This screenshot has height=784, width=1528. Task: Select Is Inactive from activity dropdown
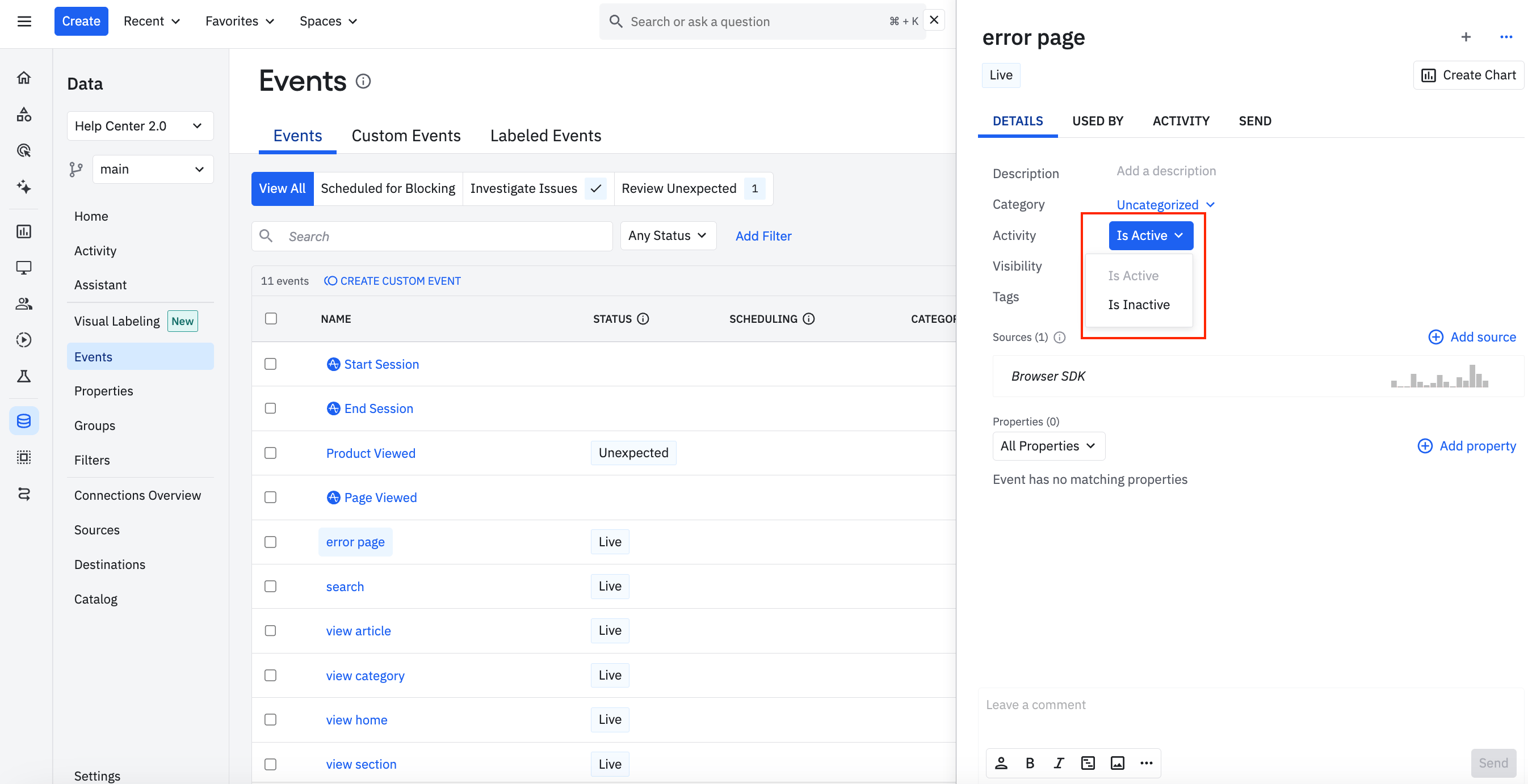click(1138, 304)
